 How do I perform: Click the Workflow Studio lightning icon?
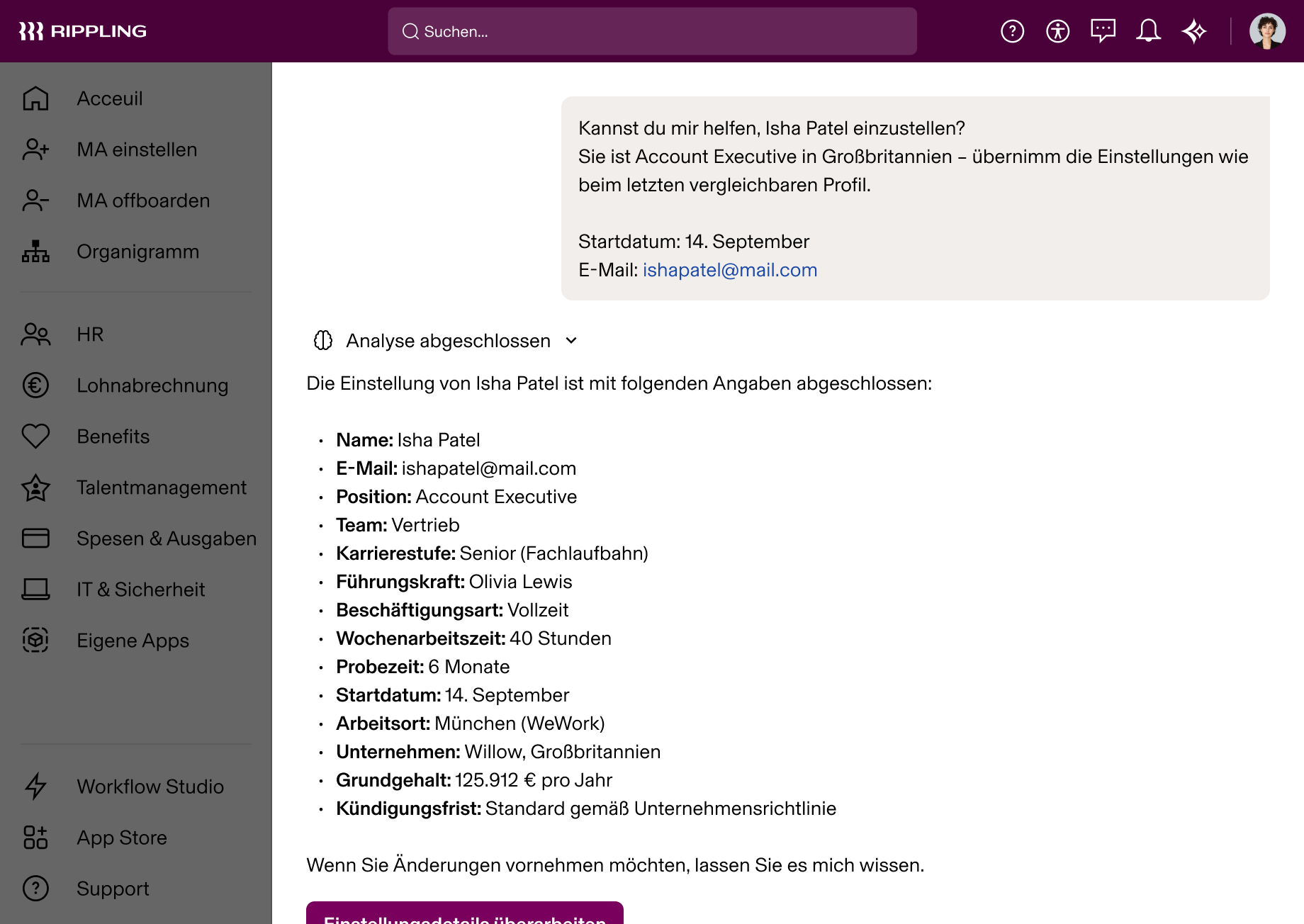(x=35, y=787)
